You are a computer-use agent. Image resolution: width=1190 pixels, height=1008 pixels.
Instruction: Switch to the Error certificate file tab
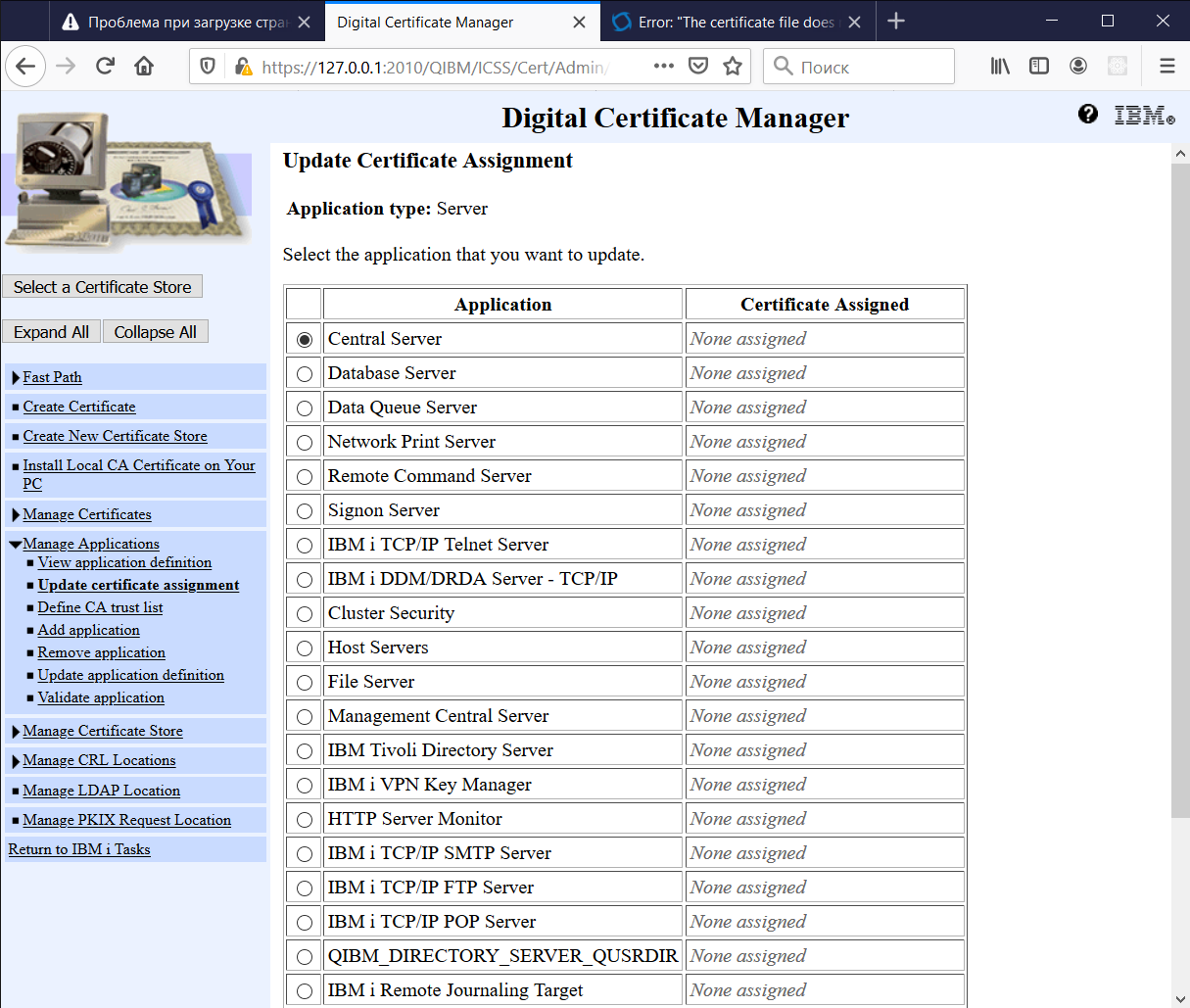736,22
